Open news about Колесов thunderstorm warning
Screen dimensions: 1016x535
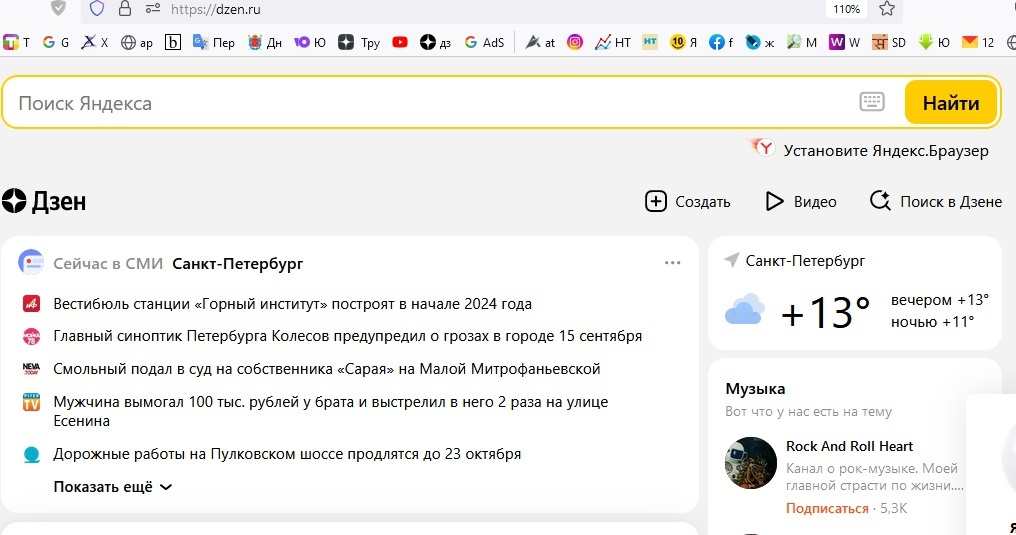(347, 336)
